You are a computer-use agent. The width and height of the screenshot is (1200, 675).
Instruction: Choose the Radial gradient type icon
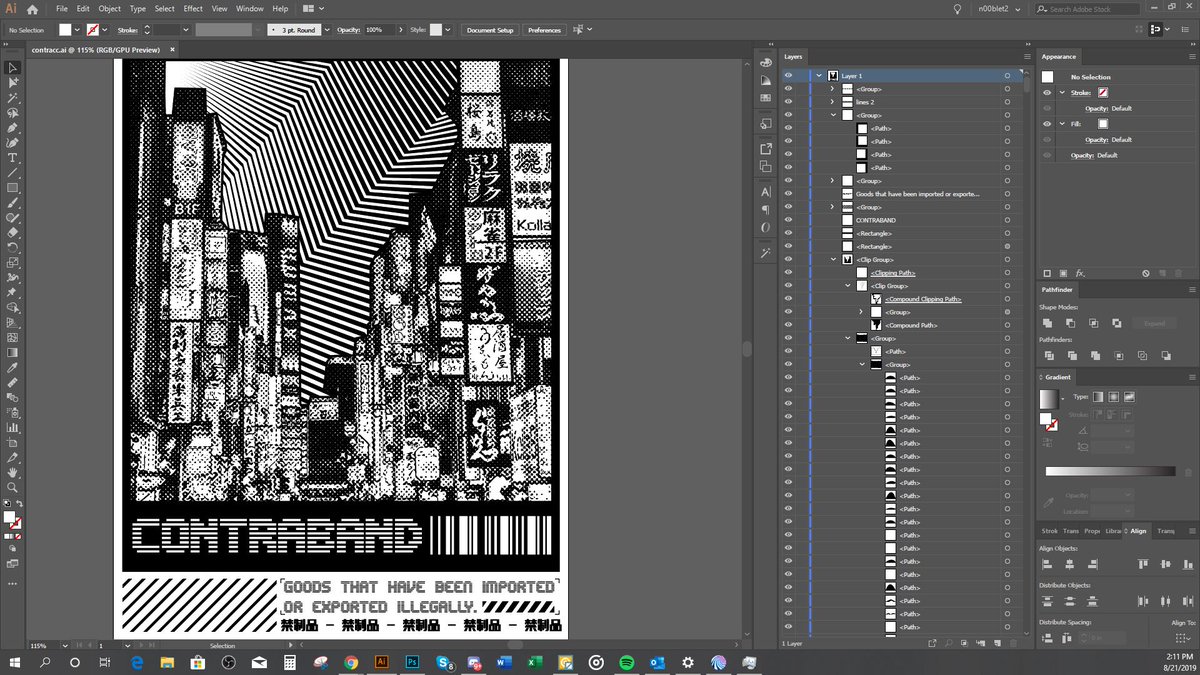click(1112, 397)
